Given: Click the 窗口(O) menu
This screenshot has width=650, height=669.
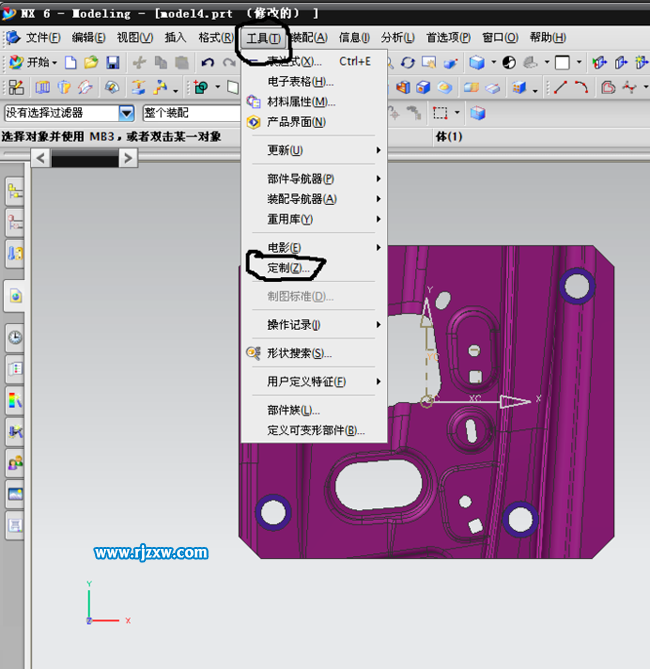Looking at the screenshot, I should click(x=500, y=38).
